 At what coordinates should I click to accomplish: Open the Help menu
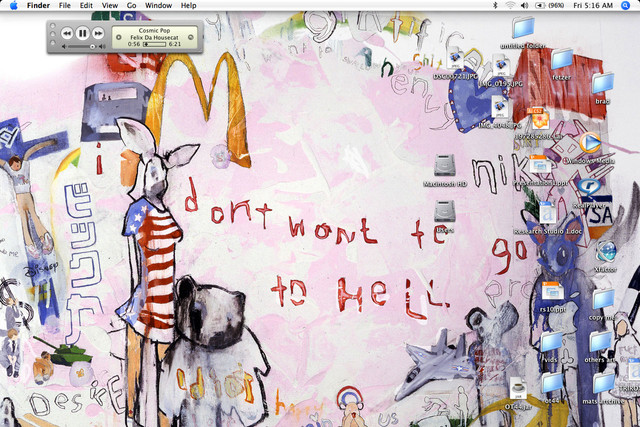189,5
